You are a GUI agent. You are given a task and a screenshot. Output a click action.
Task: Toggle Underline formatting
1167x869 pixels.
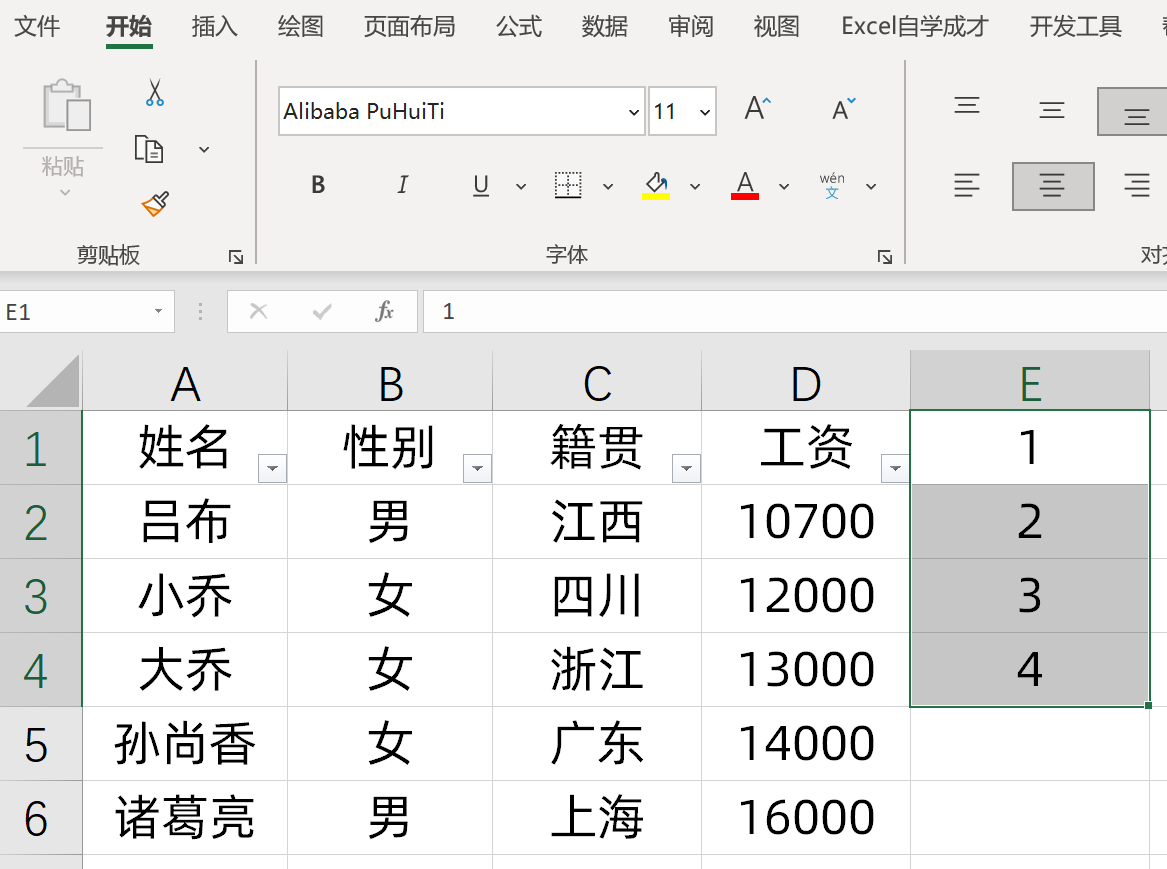pos(482,185)
